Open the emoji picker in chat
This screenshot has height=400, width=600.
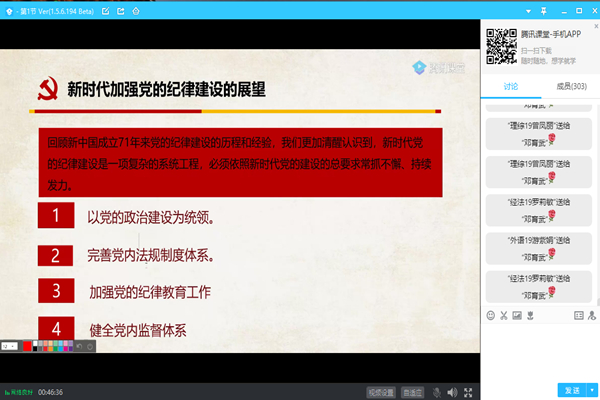coord(490,316)
